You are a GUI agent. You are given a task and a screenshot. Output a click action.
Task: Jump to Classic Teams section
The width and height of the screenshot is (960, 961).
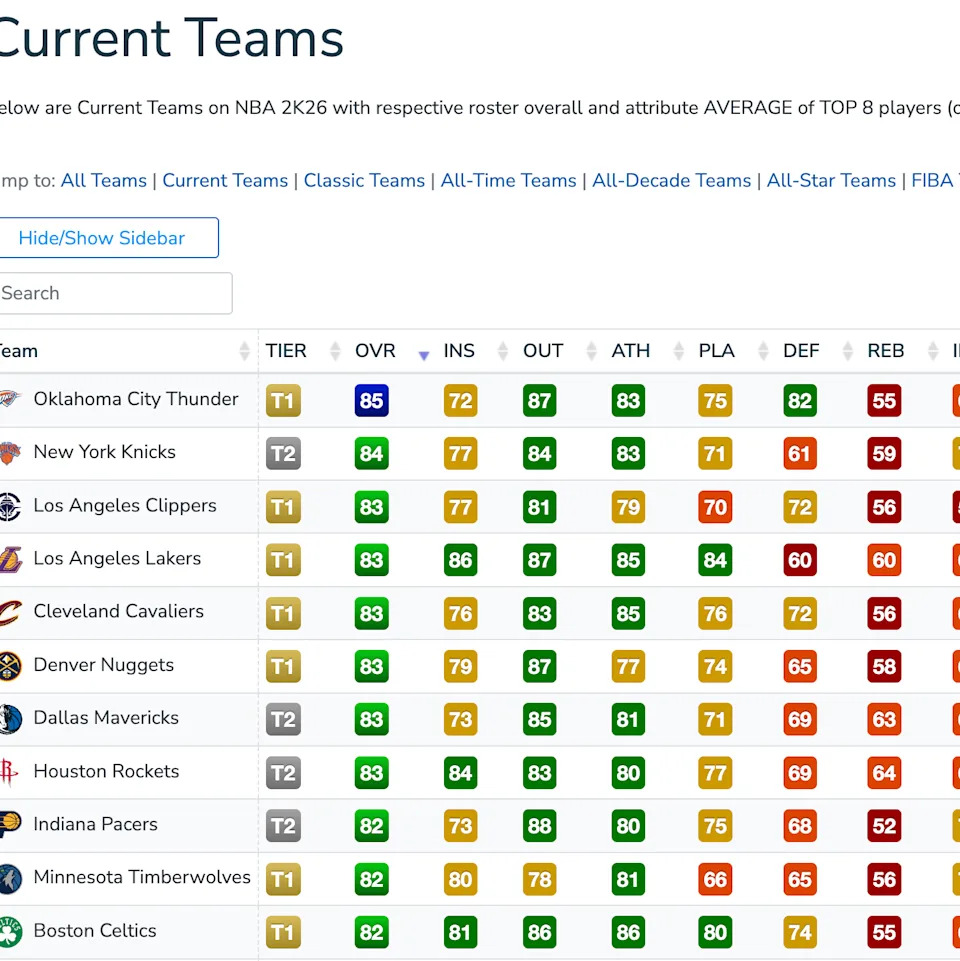[364, 181]
